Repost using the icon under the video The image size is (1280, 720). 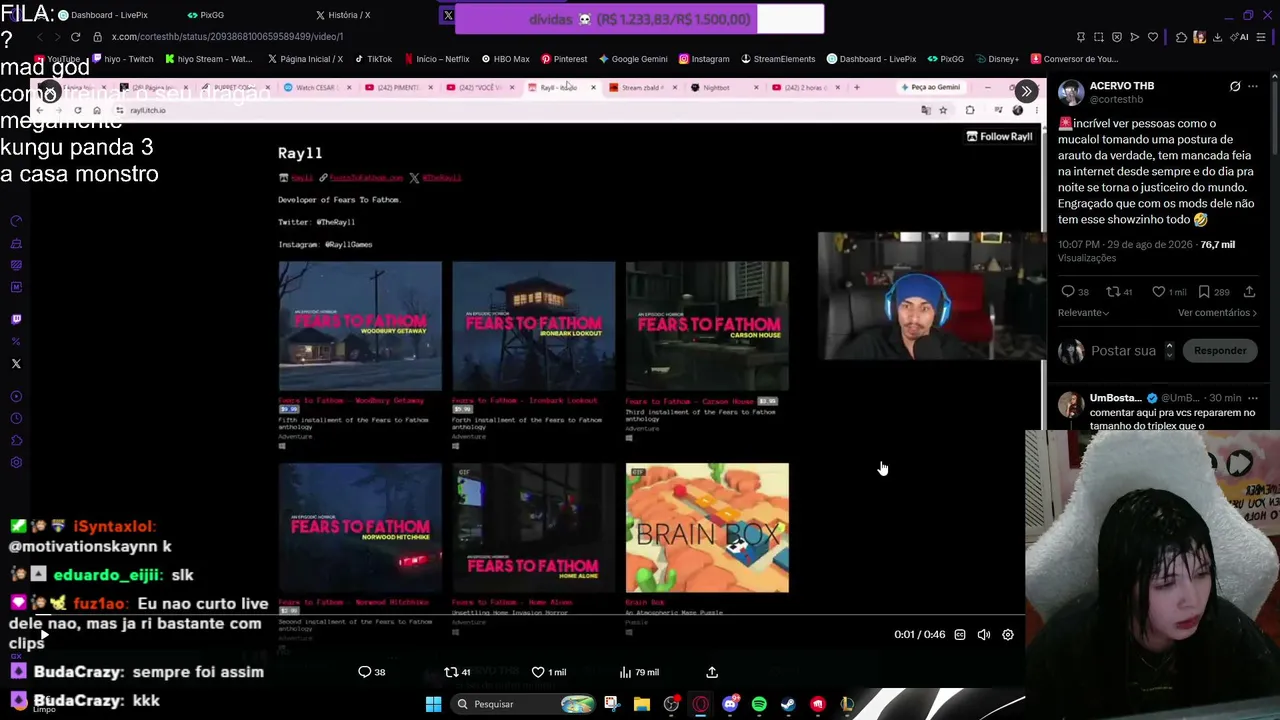coord(451,672)
